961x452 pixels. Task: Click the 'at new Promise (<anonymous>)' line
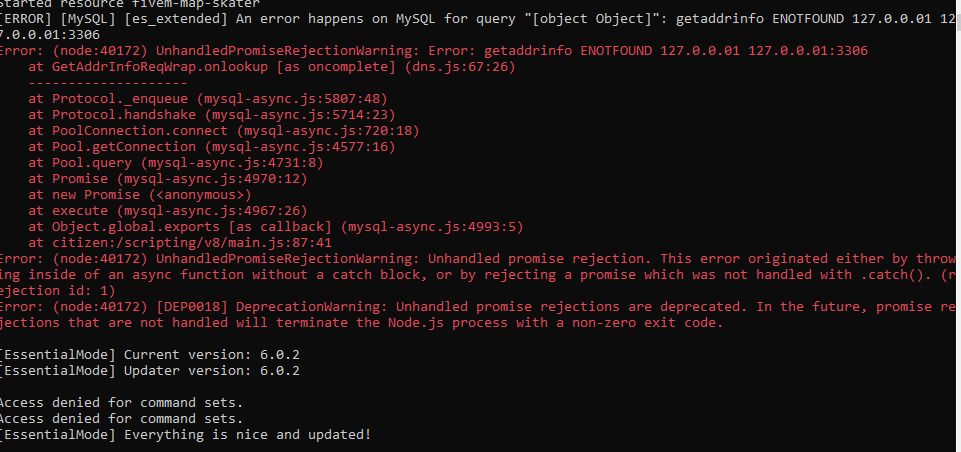[x=138, y=195]
